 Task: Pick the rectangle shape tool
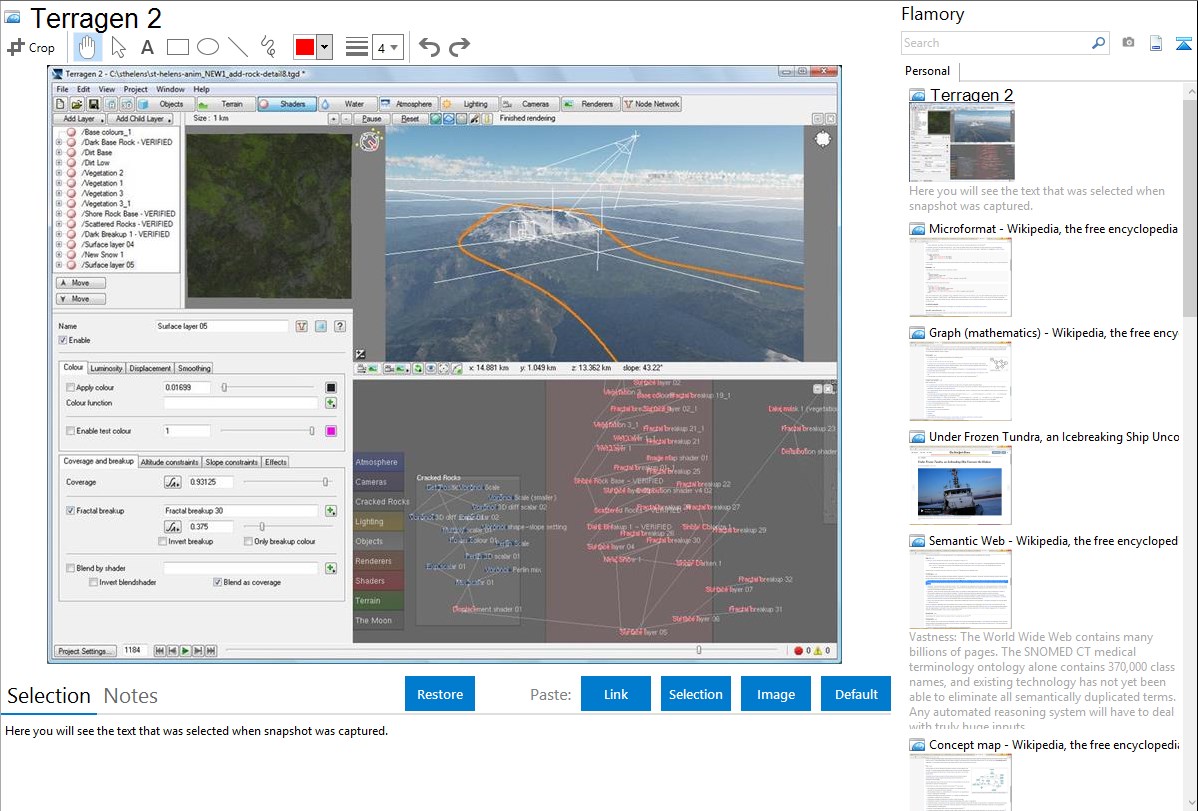click(177, 47)
